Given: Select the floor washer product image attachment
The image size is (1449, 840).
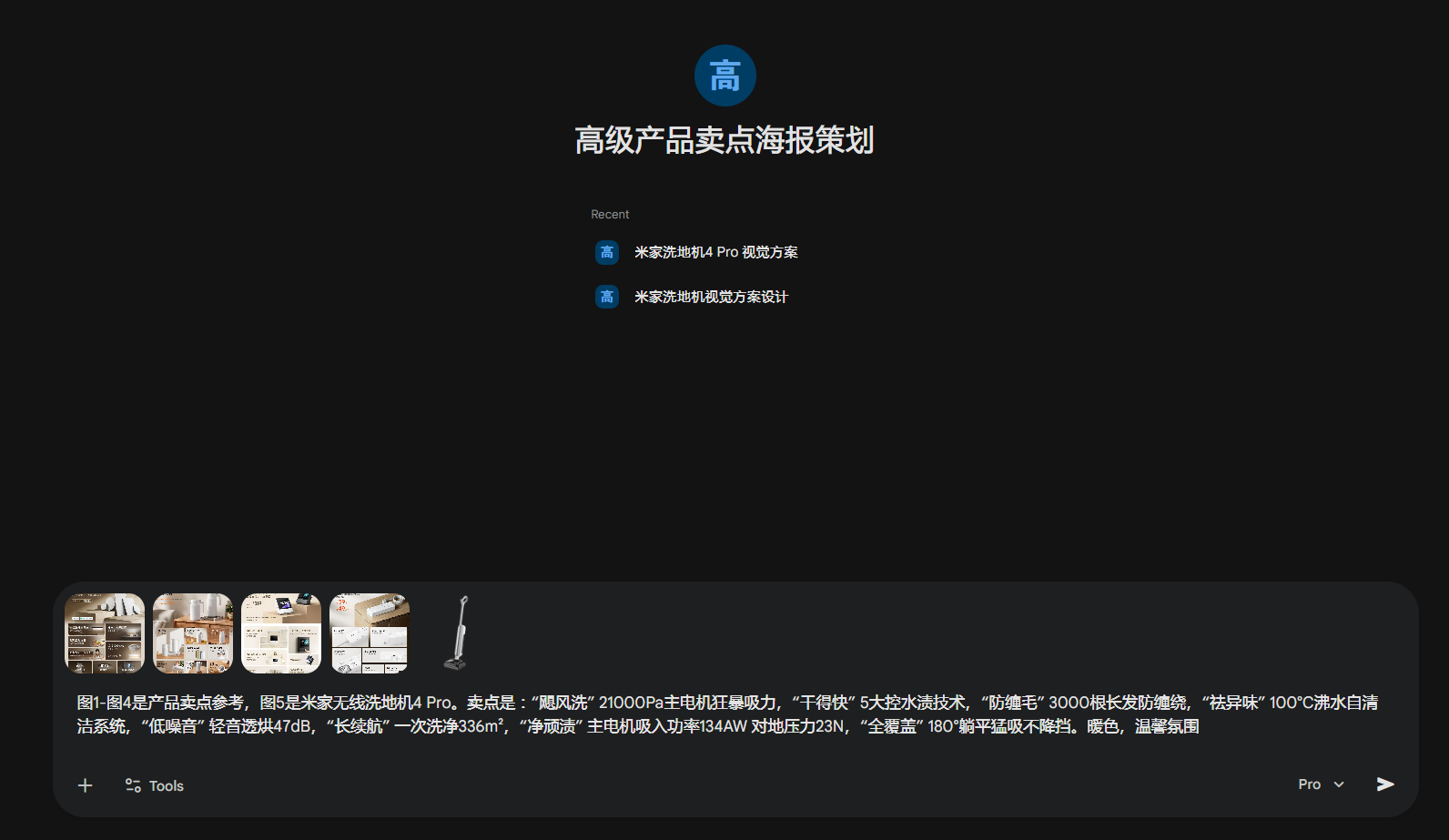Looking at the screenshot, I should tap(458, 633).
